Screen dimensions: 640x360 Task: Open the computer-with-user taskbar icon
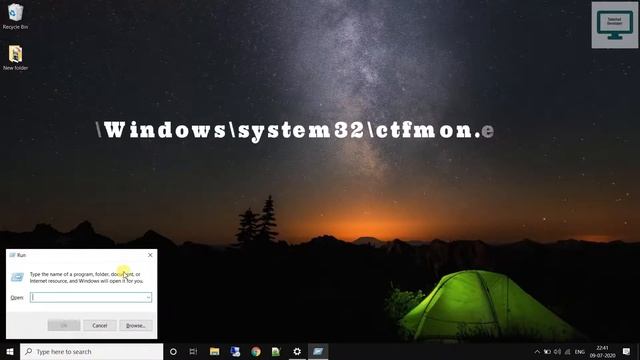click(x=235, y=351)
